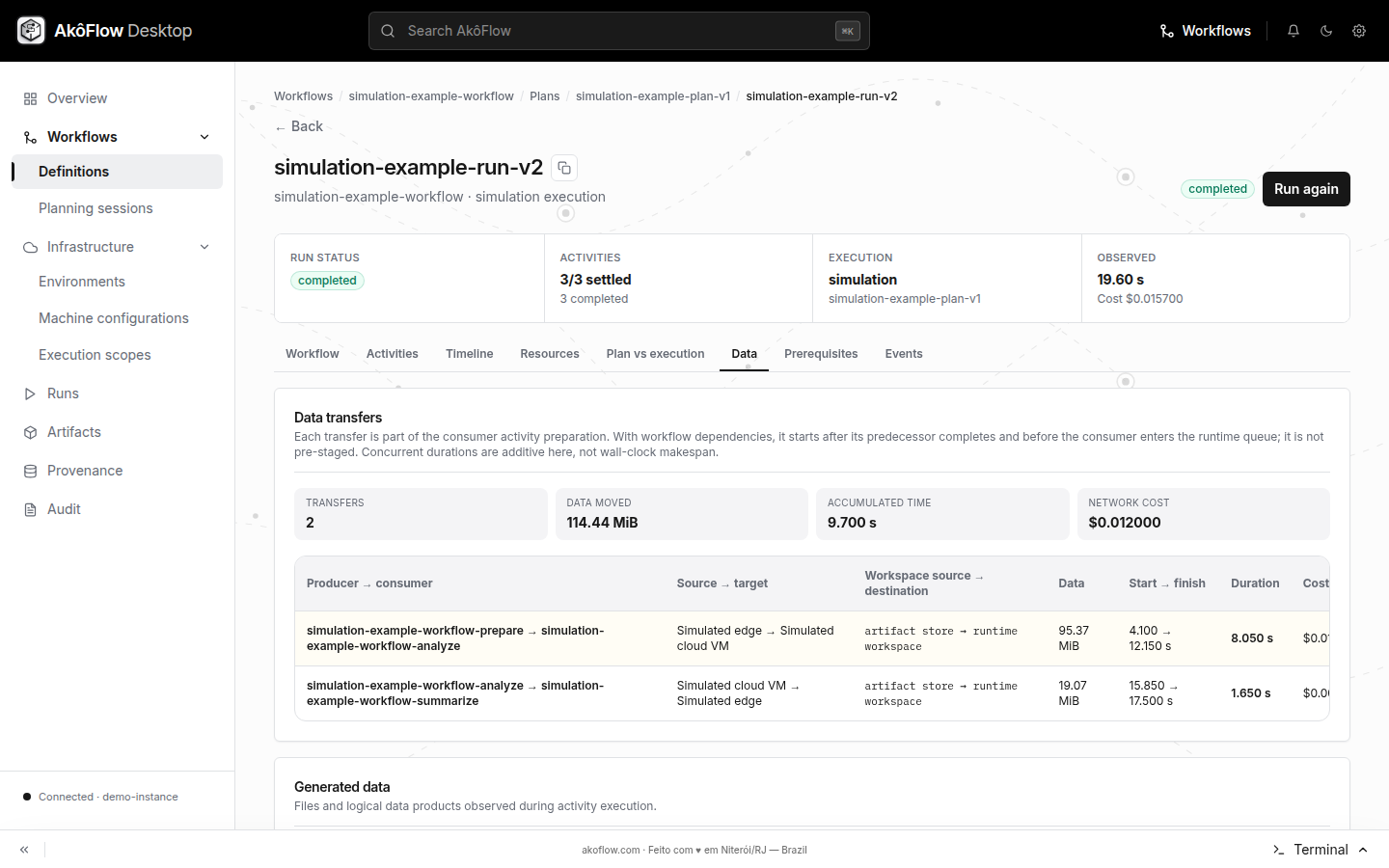Click the Audit document icon

click(30, 509)
